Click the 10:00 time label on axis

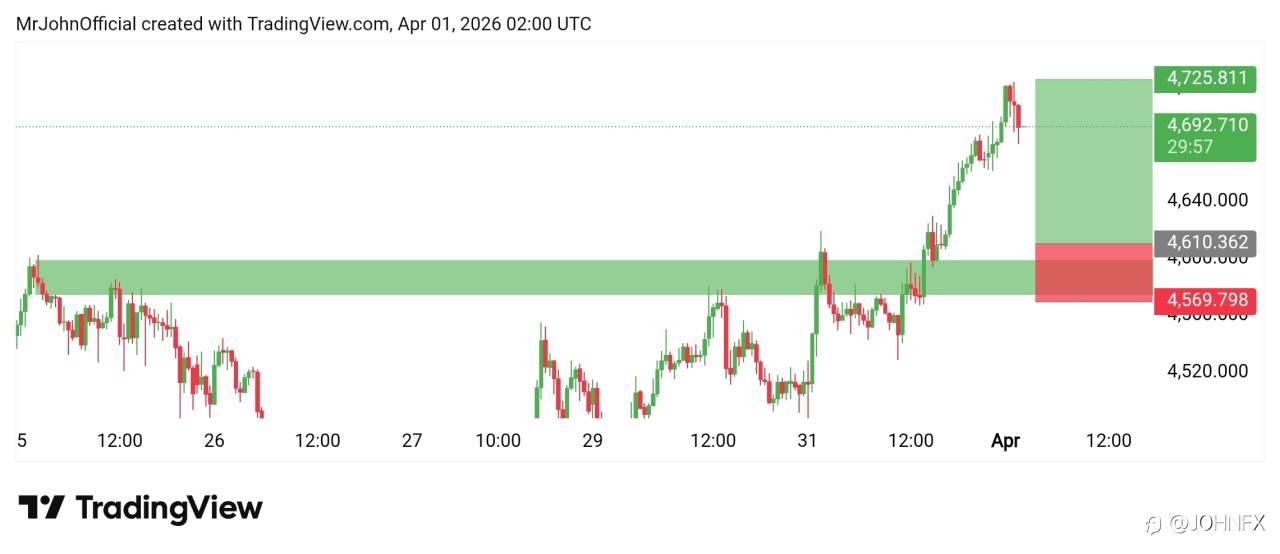click(498, 440)
